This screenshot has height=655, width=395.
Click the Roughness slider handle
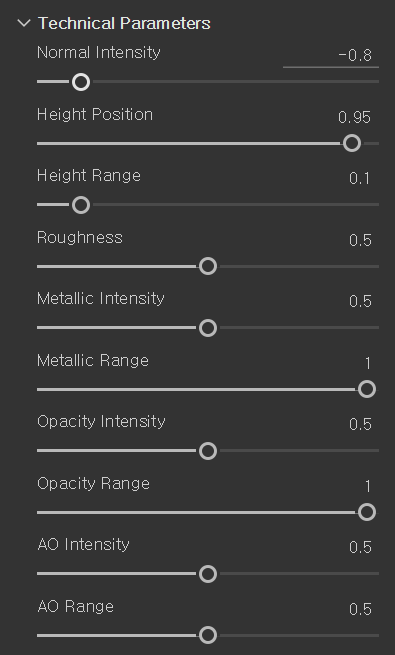pos(208,267)
